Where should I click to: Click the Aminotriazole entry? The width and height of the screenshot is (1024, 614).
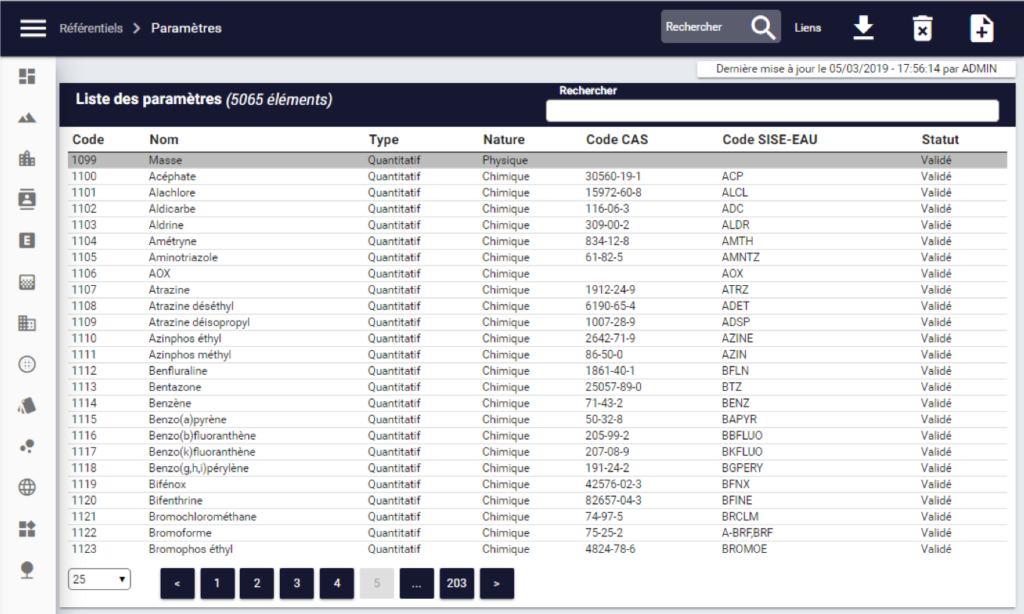point(184,257)
